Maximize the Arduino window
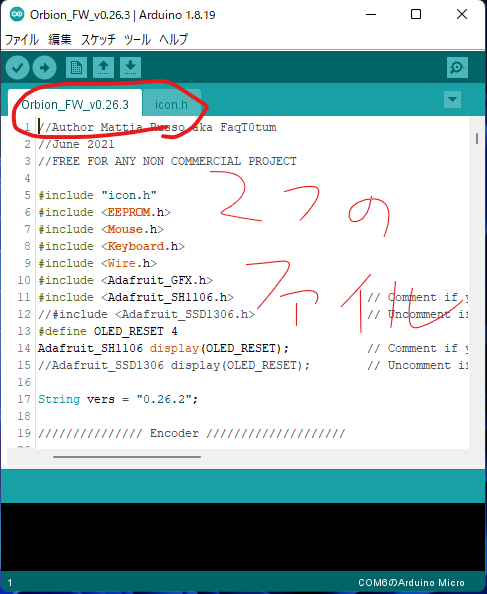 coord(416,14)
